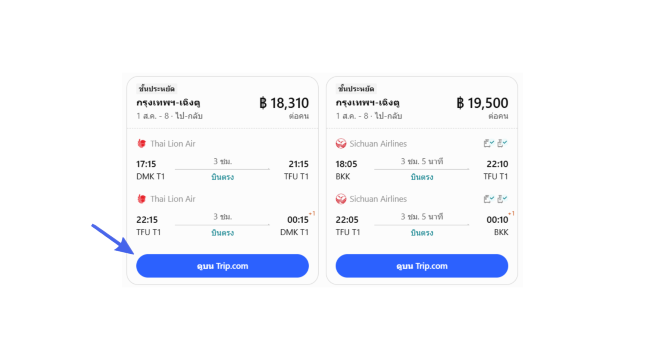Click the Thai Lion Air logo on outbound flight
The height and width of the screenshot is (360, 645).
142,144
